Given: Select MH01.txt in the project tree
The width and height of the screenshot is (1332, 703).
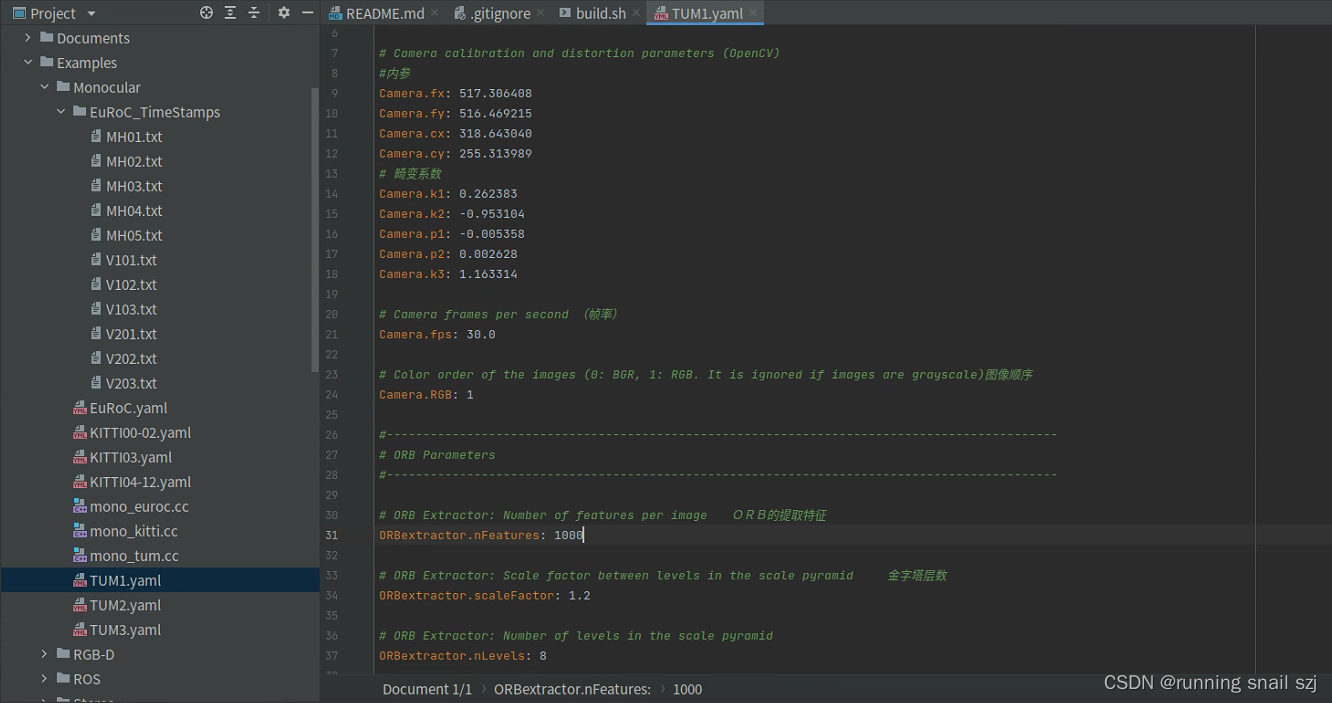Looking at the screenshot, I should (x=134, y=137).
